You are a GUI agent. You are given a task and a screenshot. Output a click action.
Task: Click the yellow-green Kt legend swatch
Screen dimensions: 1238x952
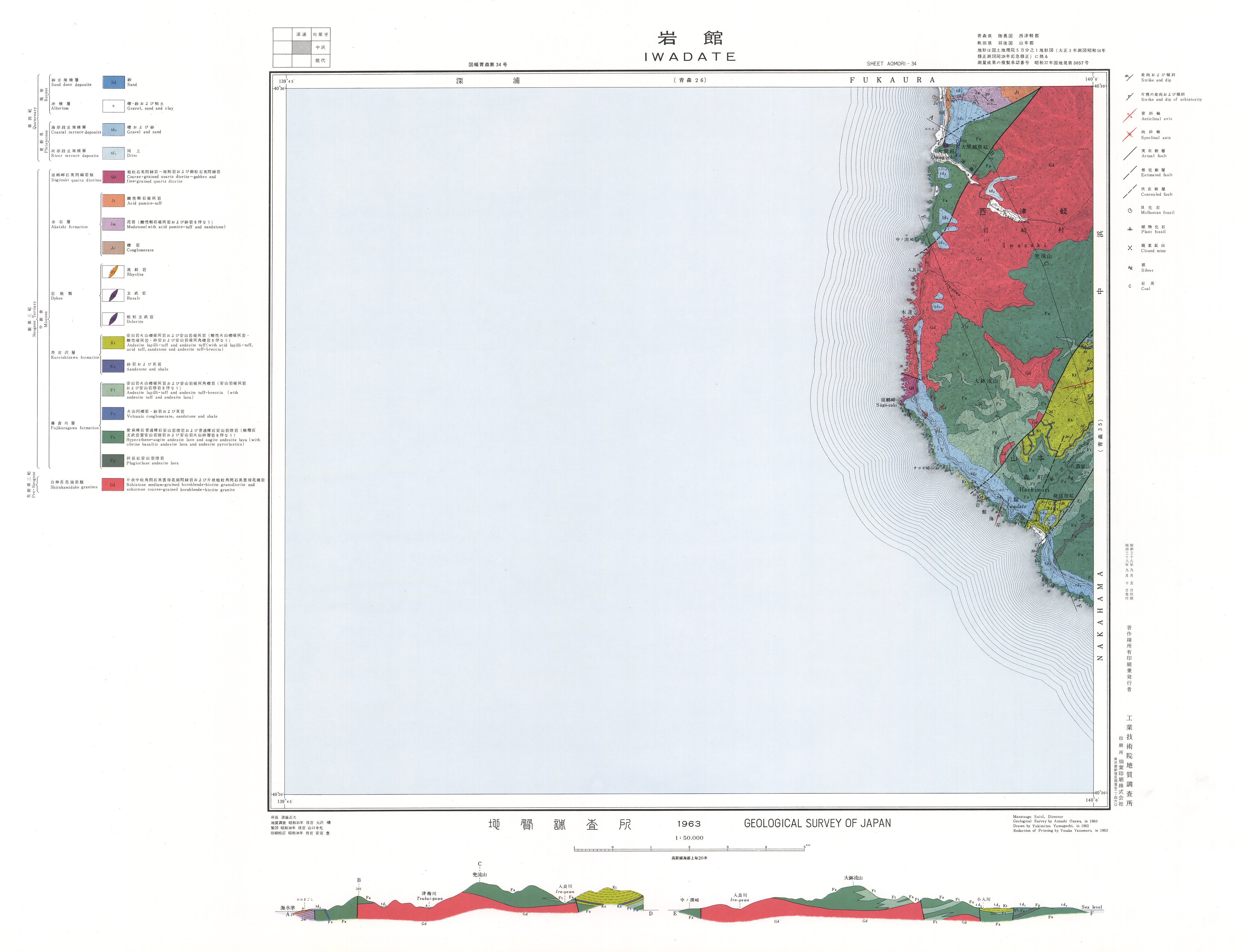113,343
